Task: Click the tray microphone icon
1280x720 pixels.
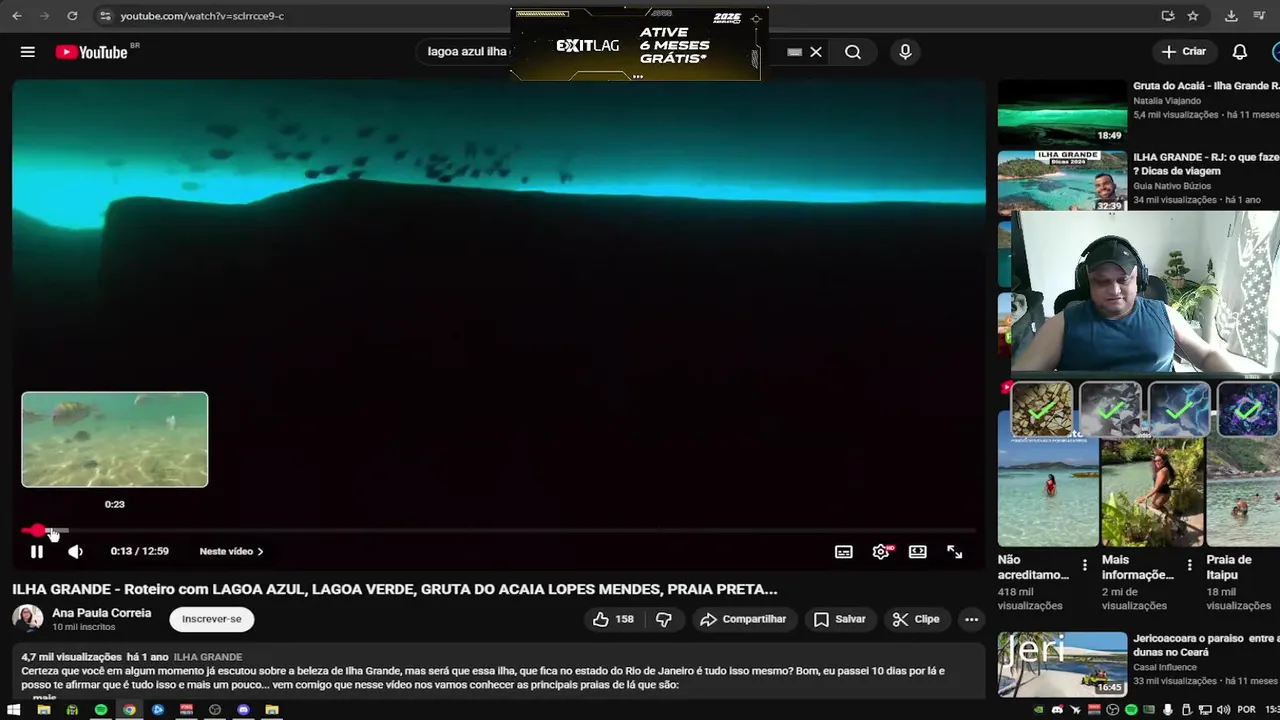Action: (x=1168, y=710)
